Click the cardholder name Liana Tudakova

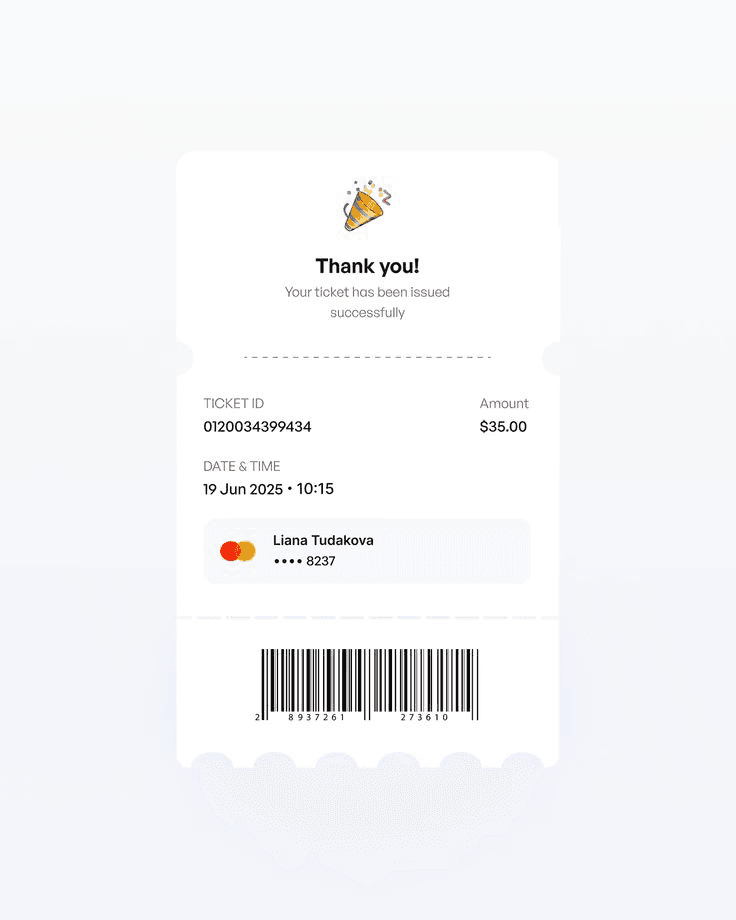point(323,540)
